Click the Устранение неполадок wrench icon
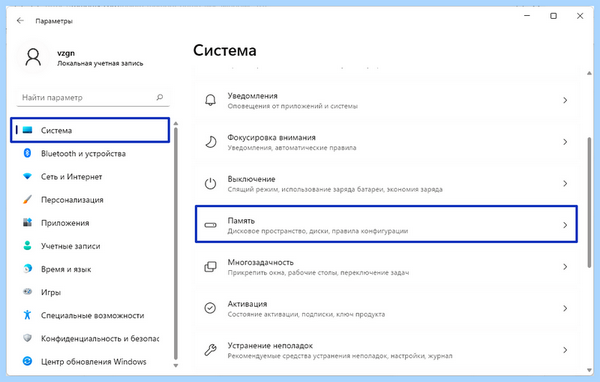600x382 pixels. pos(210,350)
